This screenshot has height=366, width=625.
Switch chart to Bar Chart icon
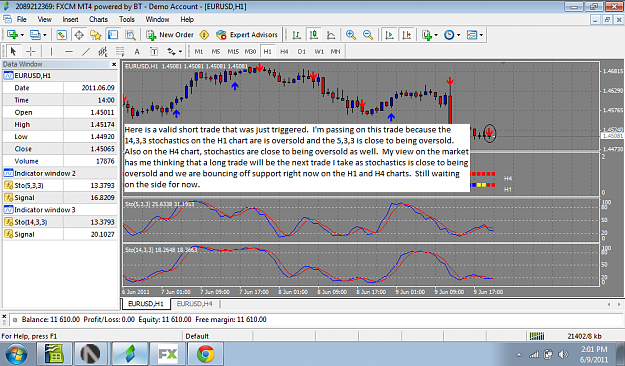pos(297,35)
